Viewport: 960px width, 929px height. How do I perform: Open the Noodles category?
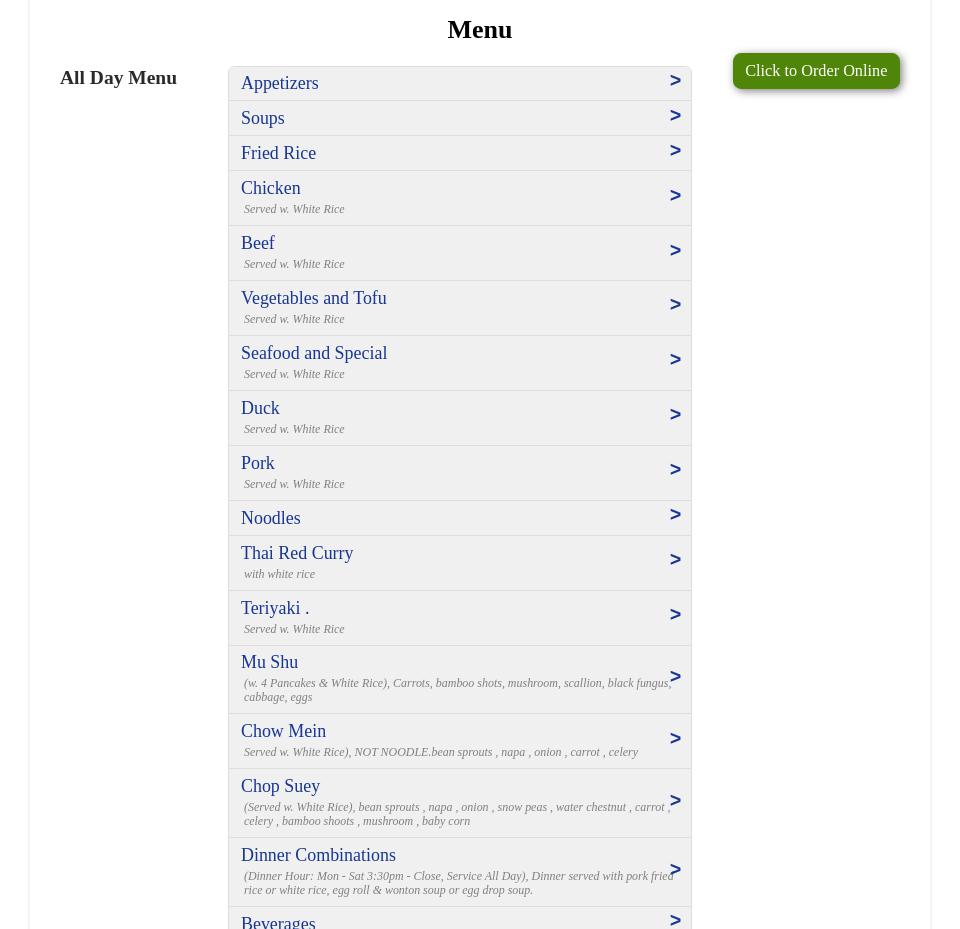point(270,518)
